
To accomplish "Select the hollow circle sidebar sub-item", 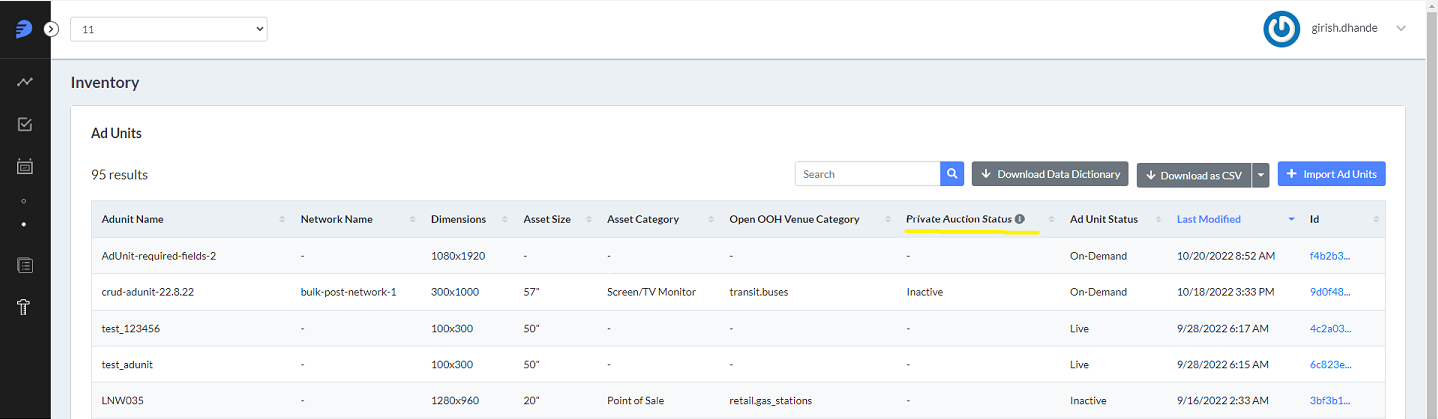I will coord(25,201).
